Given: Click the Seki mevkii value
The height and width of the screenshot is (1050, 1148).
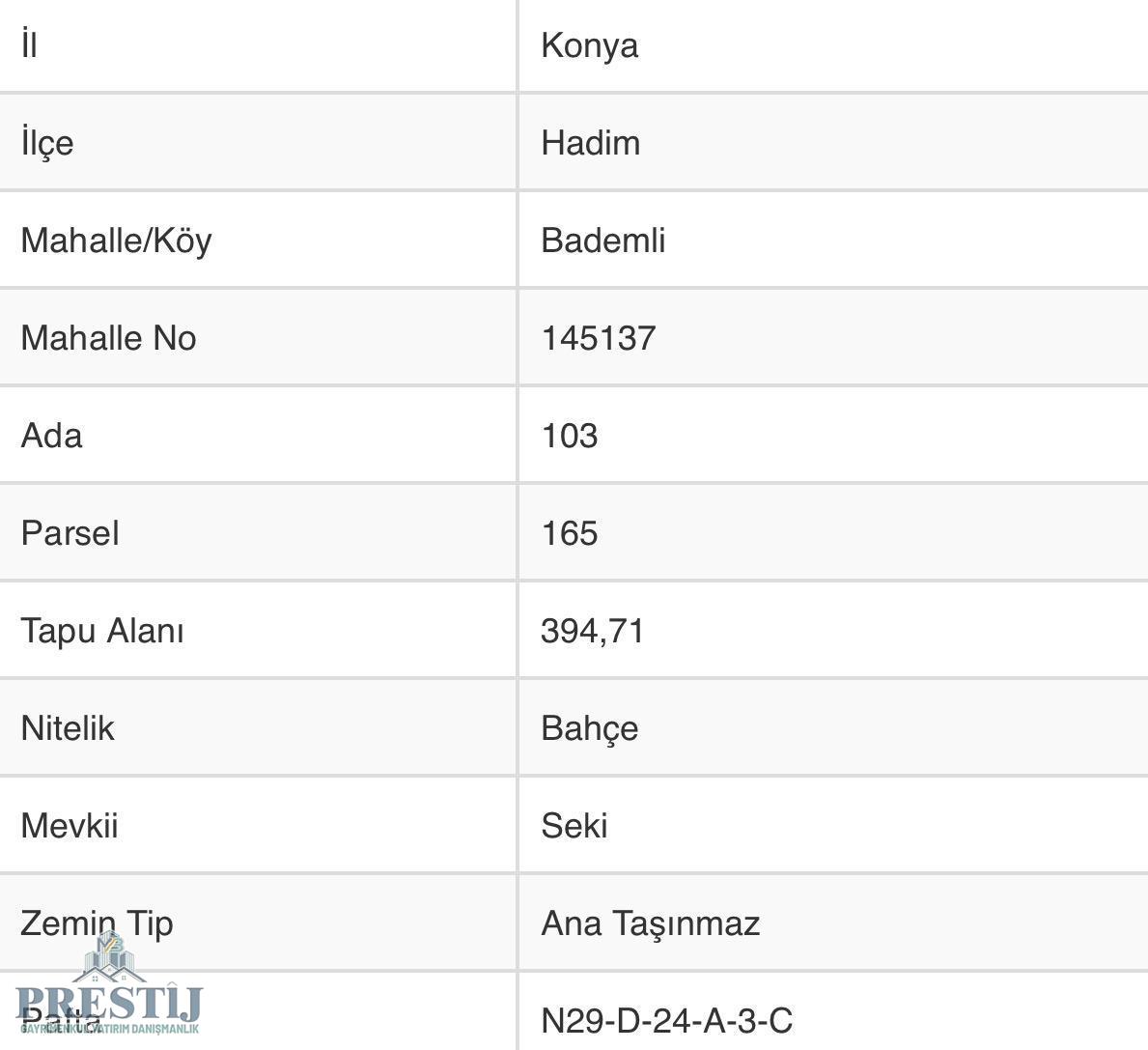Looking at the screenshot, I should click(x=574, y=826).
